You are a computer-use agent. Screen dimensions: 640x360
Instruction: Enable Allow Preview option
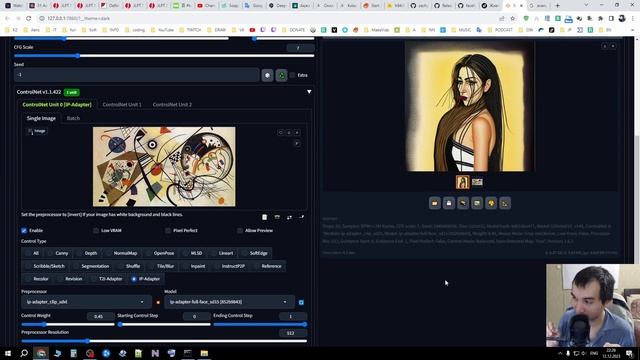pyautogui.click(x=240, y=231)
